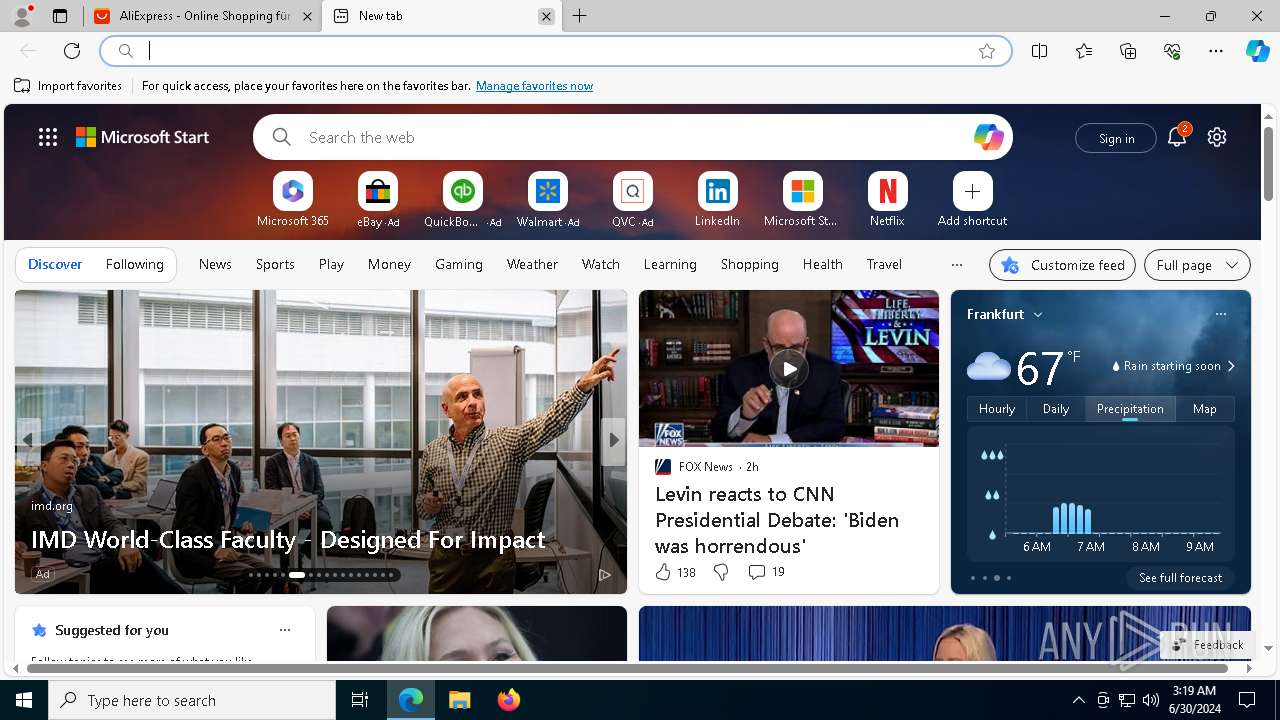
Task: Click the horizontal page scrollbar
Action: 627,668
